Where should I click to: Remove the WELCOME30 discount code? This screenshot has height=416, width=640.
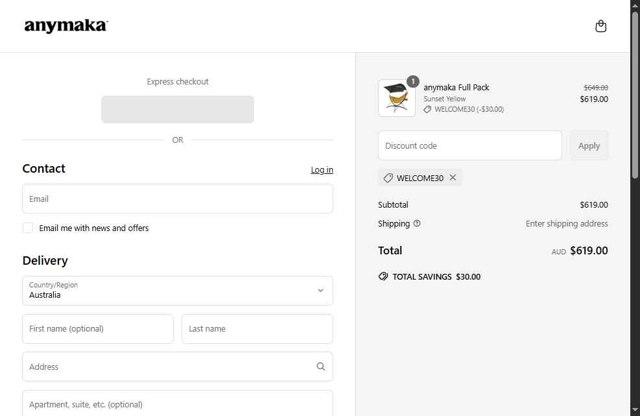pos(453,178)
